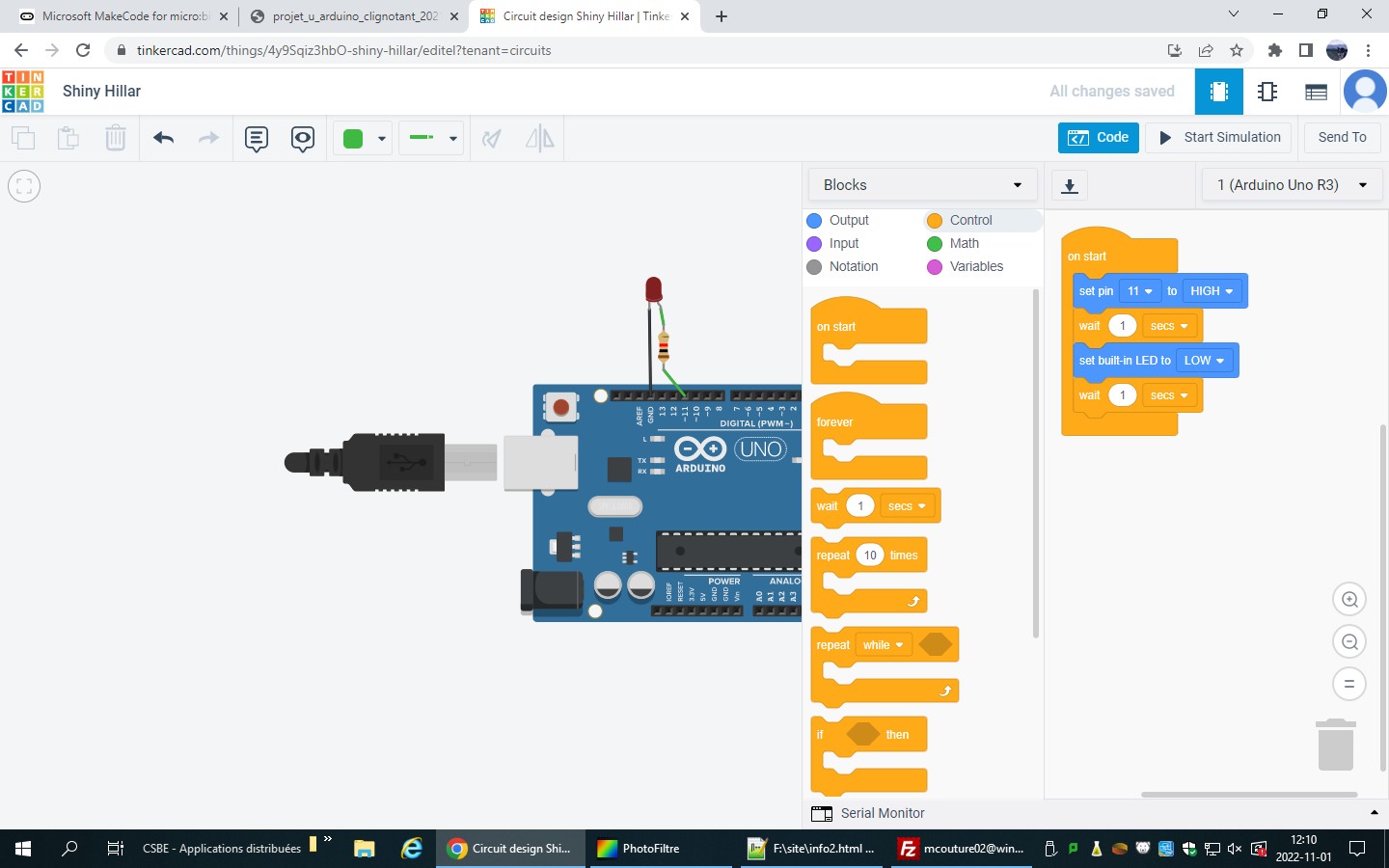Click the Copy tool icon
Screen dimensions: 1389x868
pos(23,138)
